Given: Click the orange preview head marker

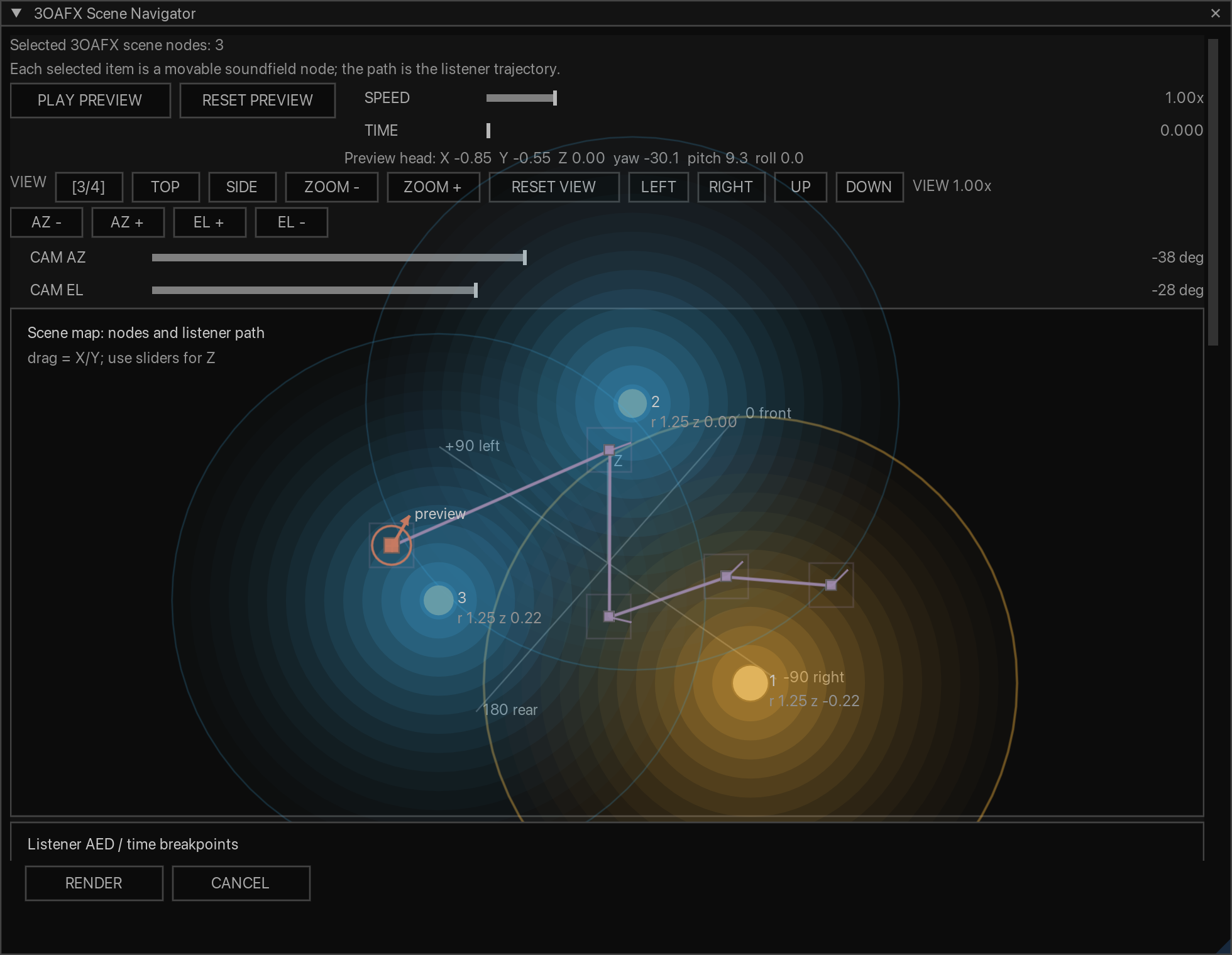Looking at the screenshot, I should pyautogui.click(x=392, y=545).
